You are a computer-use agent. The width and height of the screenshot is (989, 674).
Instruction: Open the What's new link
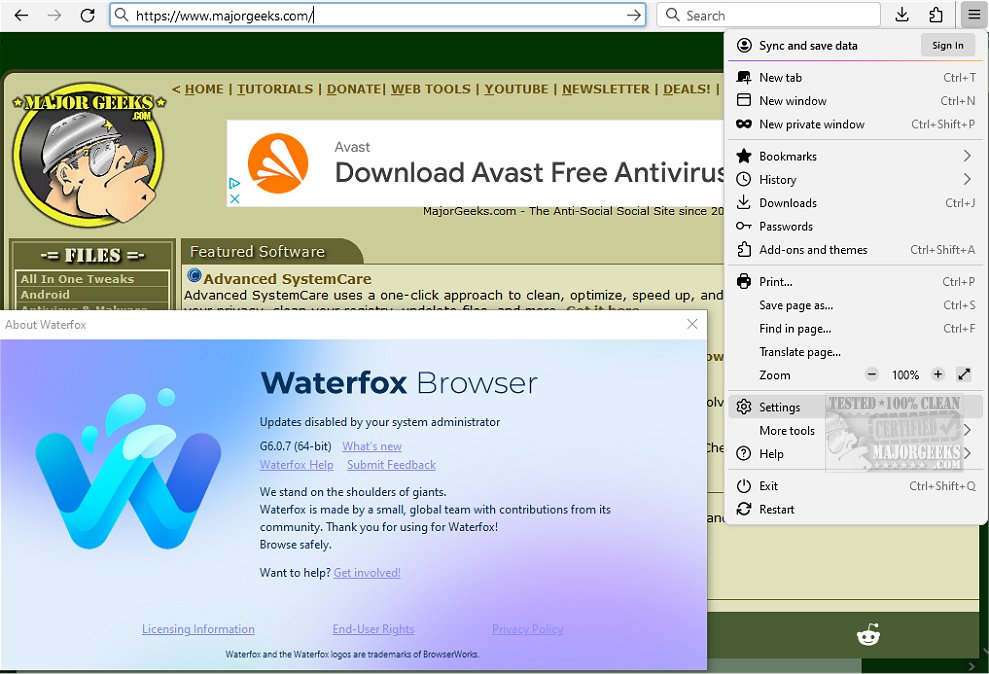[371, 446]
